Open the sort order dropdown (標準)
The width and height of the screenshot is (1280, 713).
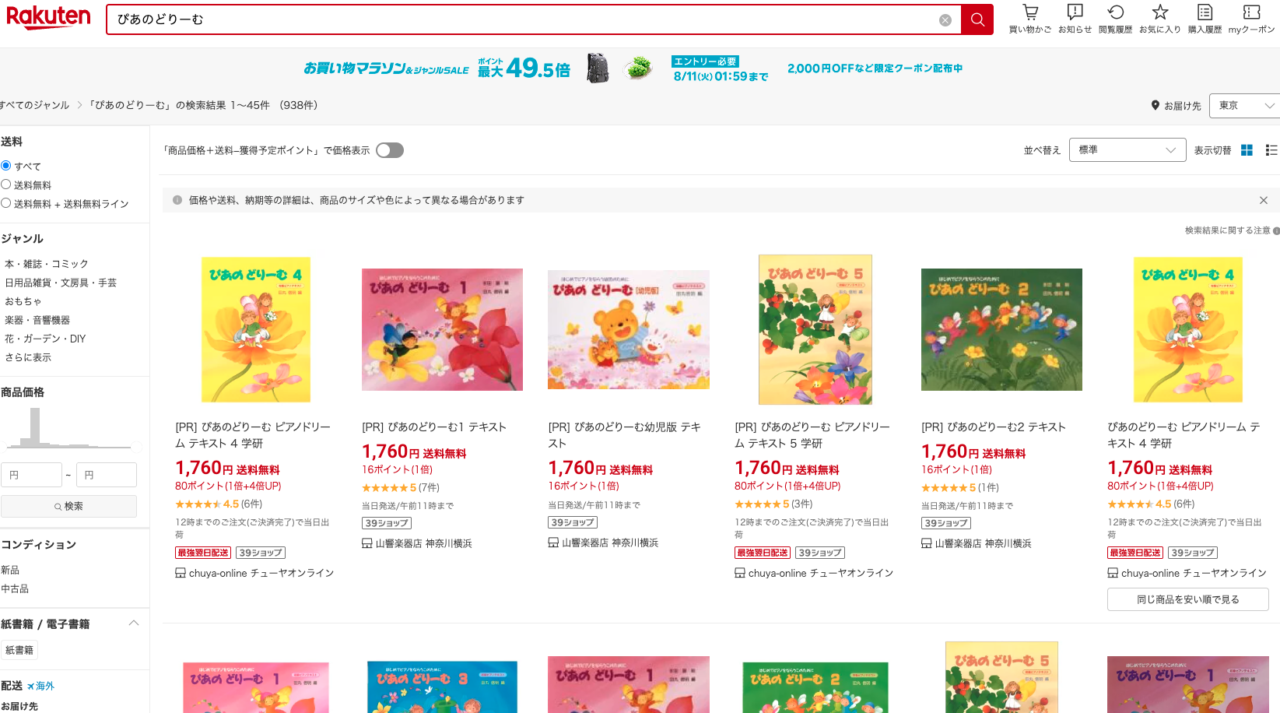tap(1127, 150)
